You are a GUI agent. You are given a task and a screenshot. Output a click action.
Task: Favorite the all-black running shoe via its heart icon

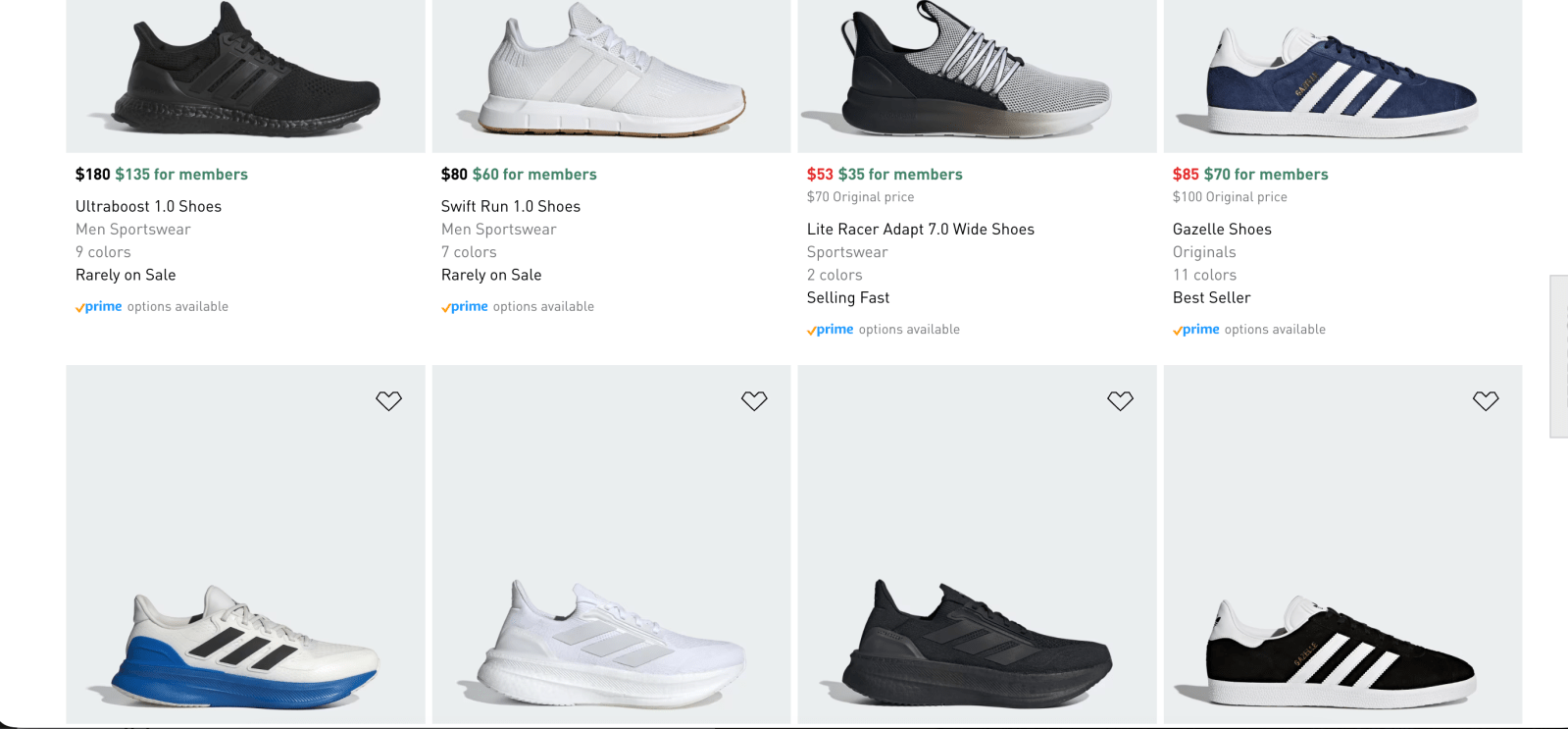(1120, 400)
